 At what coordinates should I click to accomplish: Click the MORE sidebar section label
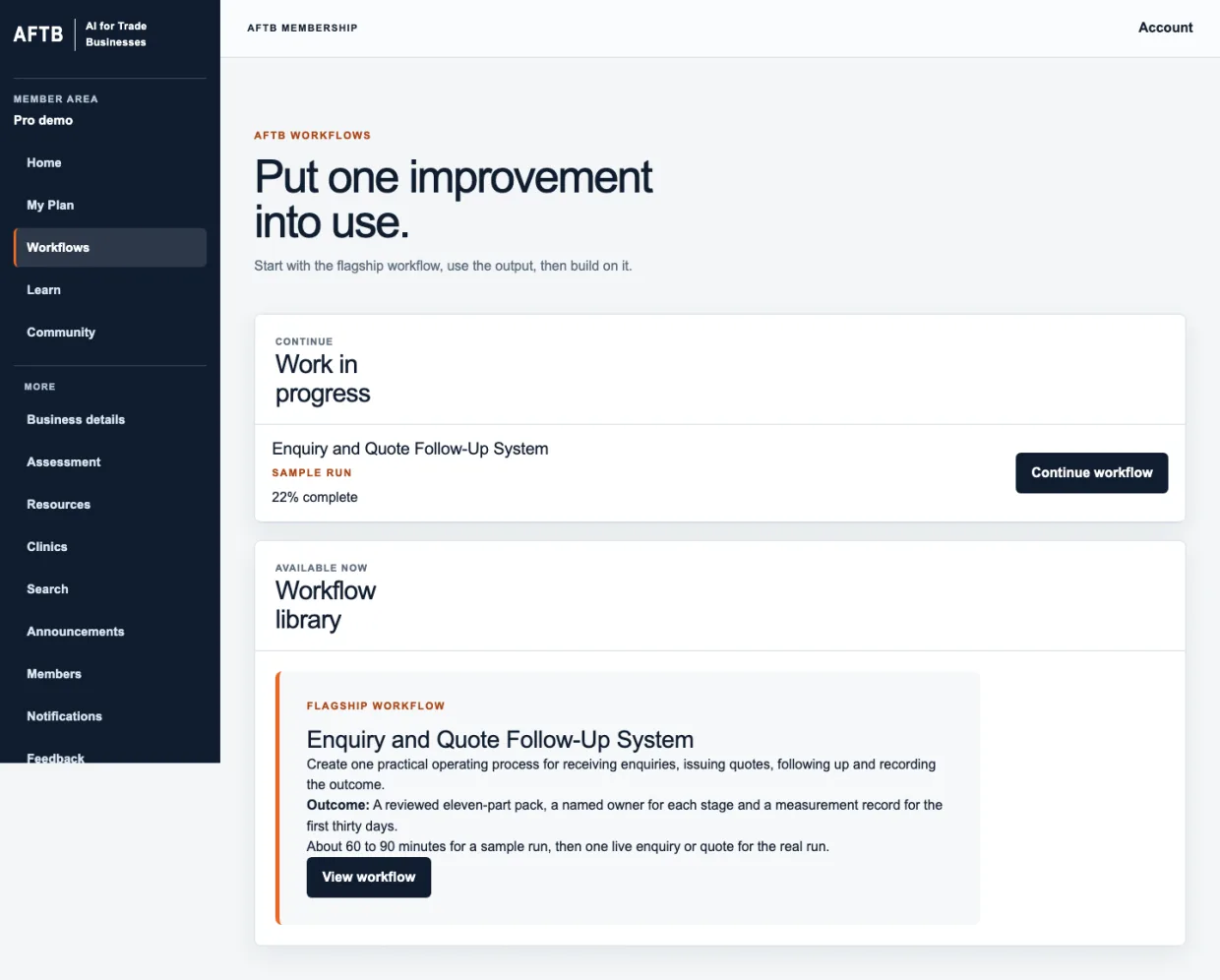(x=39, y=388)
